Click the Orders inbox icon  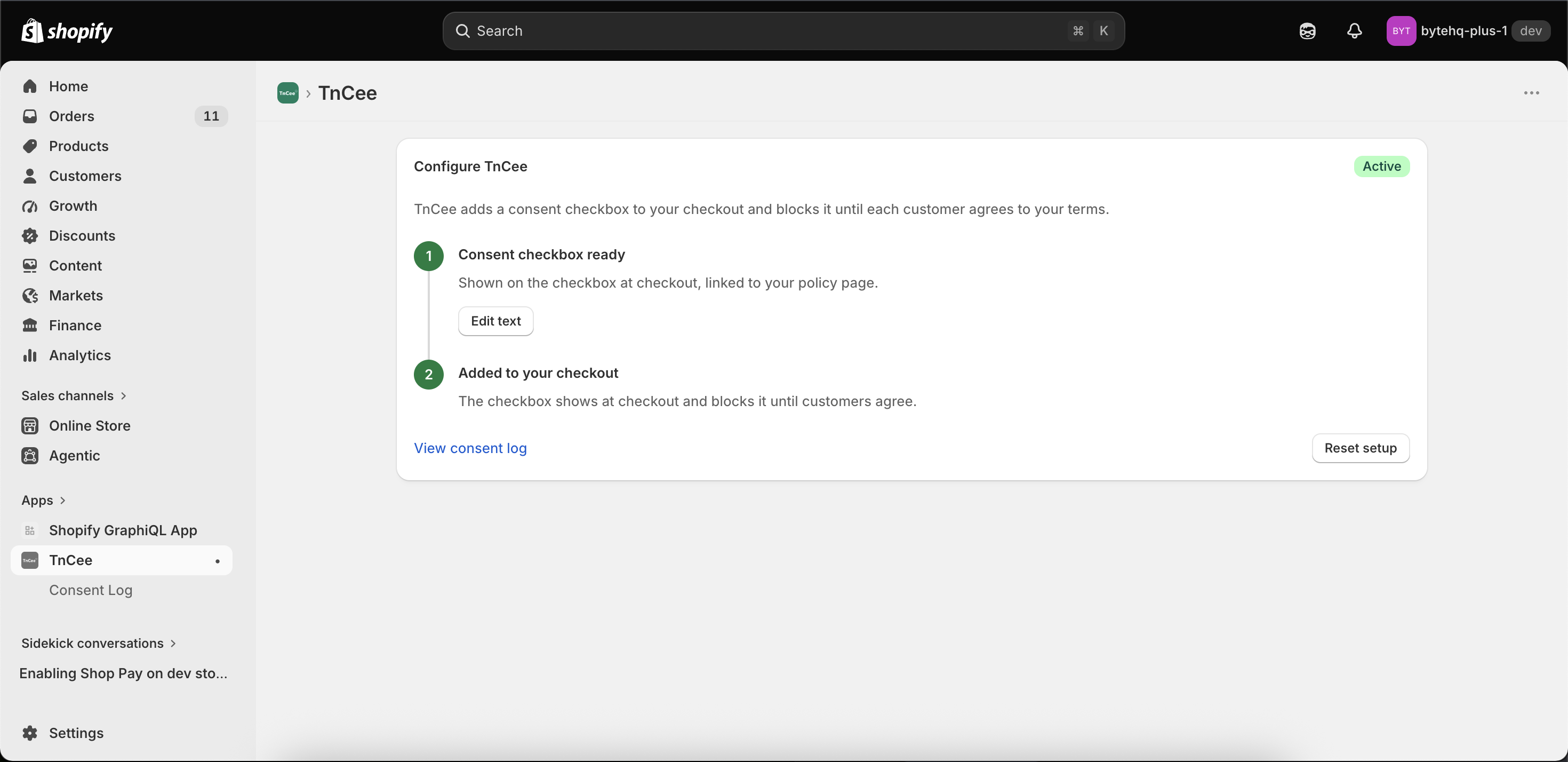pos(30,116)
